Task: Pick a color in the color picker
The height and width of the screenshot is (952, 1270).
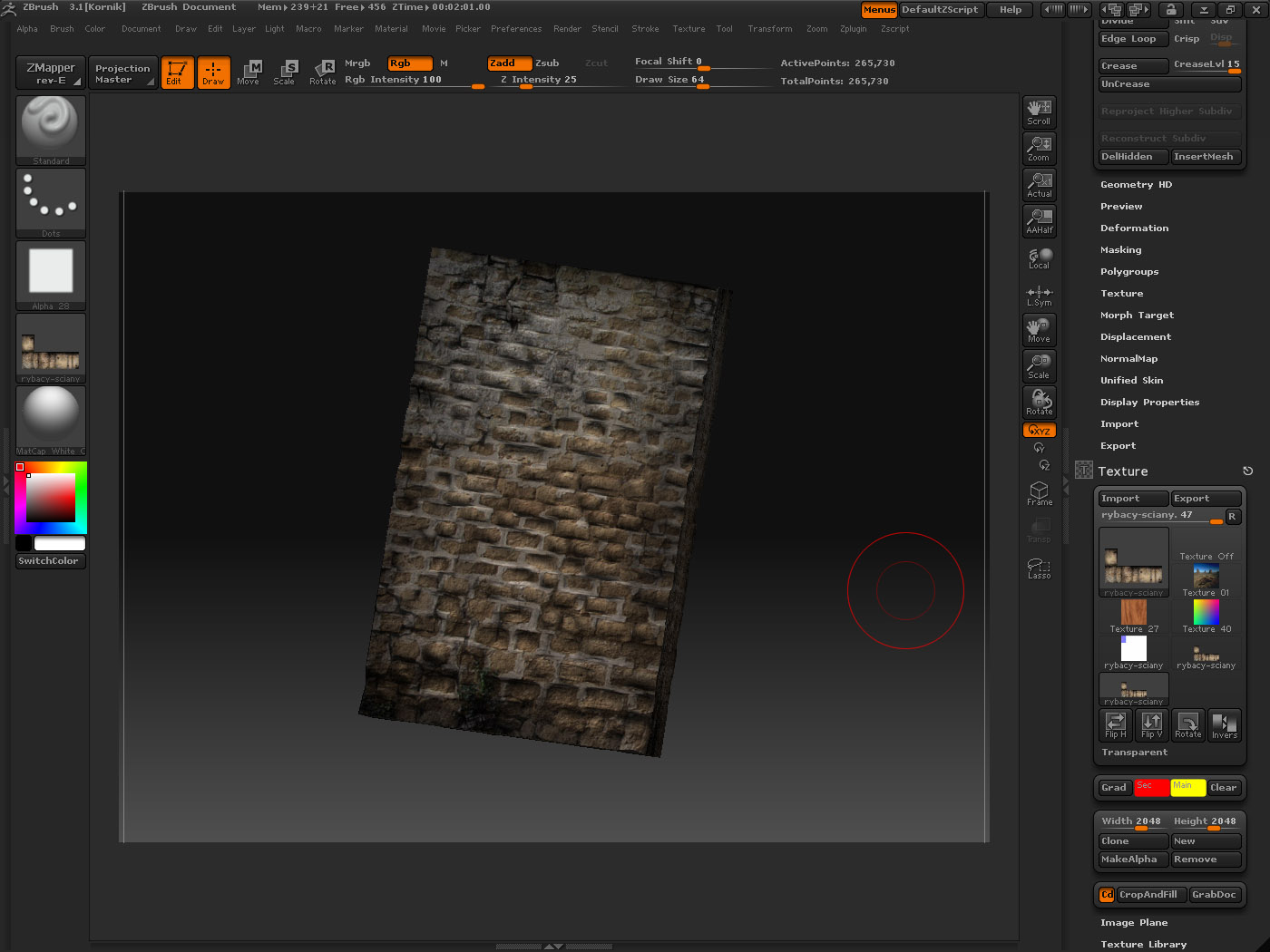Action: pos(50,498)
